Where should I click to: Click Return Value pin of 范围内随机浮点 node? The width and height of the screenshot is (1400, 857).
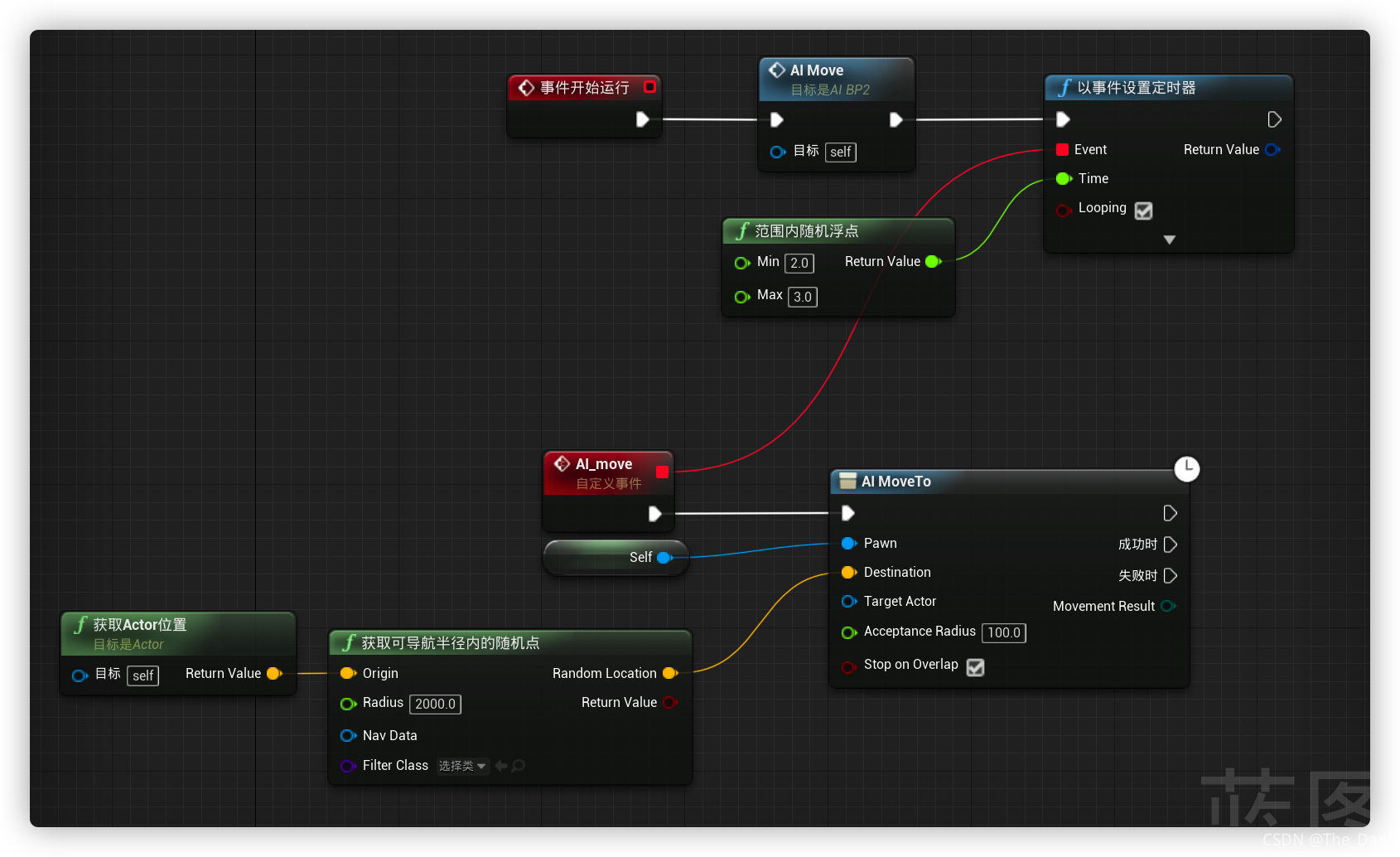pyautogui.click(x=934, y=261)
